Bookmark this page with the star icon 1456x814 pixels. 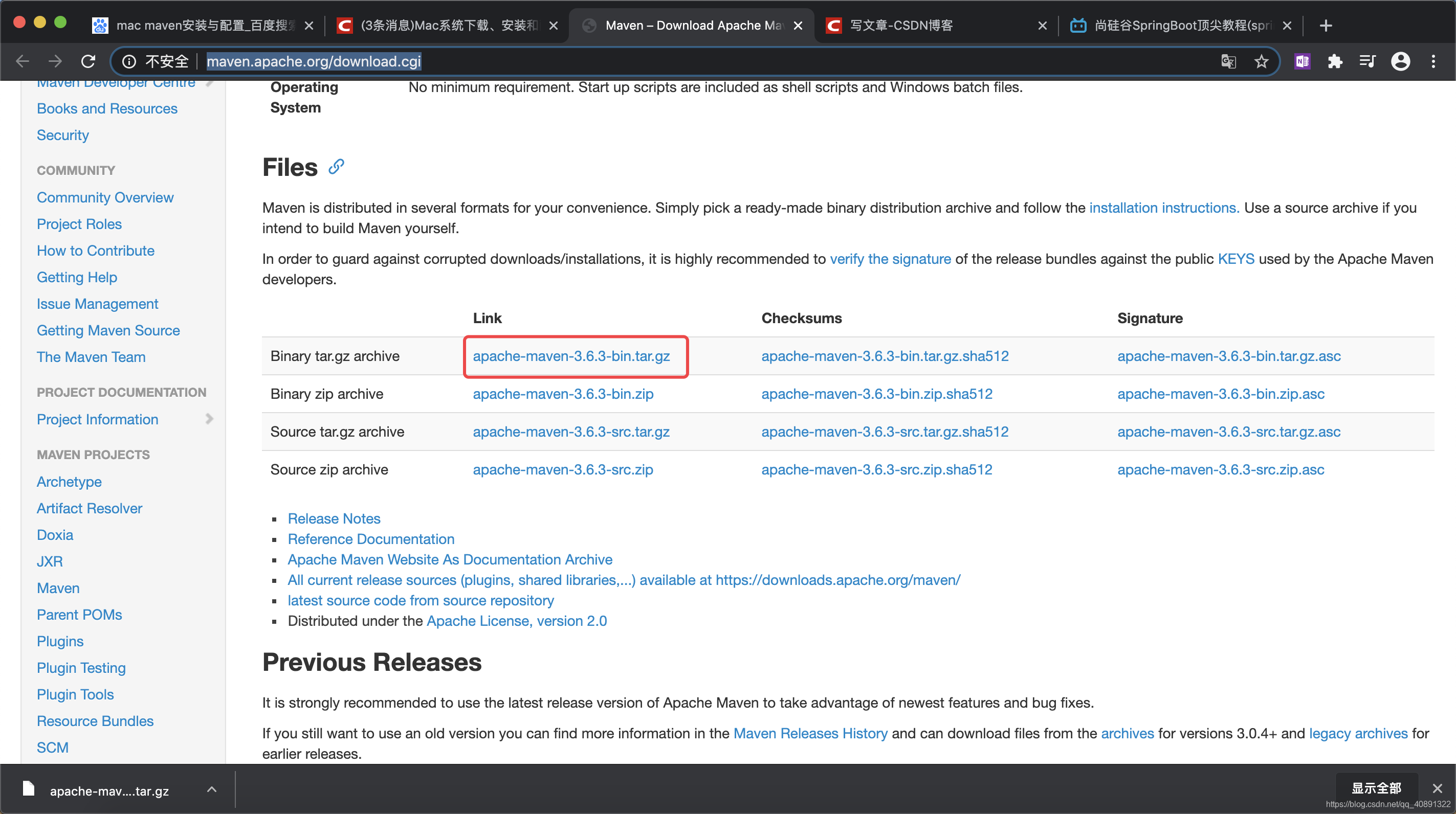point(1261,61)
